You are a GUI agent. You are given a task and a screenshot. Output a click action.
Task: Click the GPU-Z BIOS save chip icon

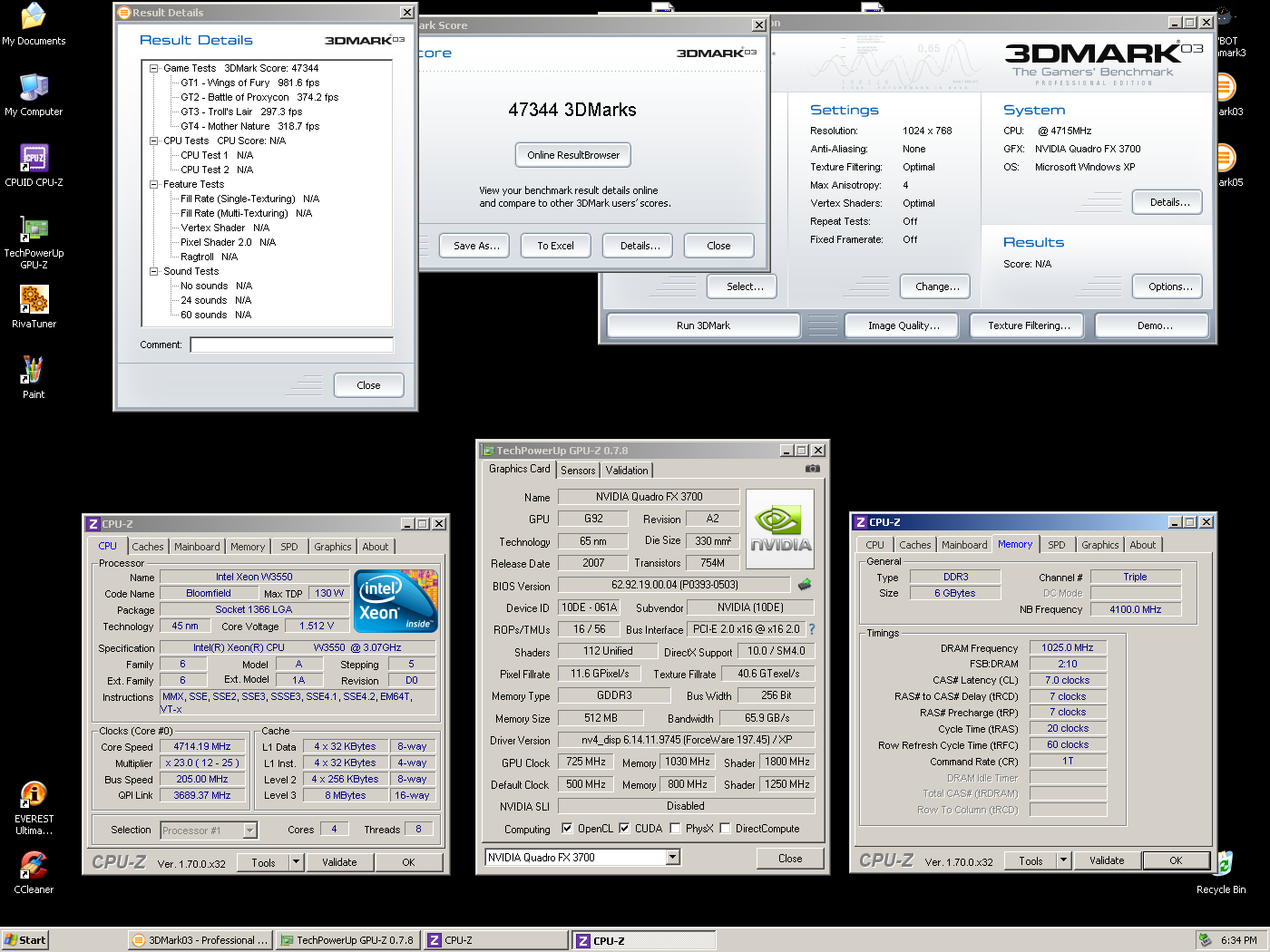click(805, 585)
